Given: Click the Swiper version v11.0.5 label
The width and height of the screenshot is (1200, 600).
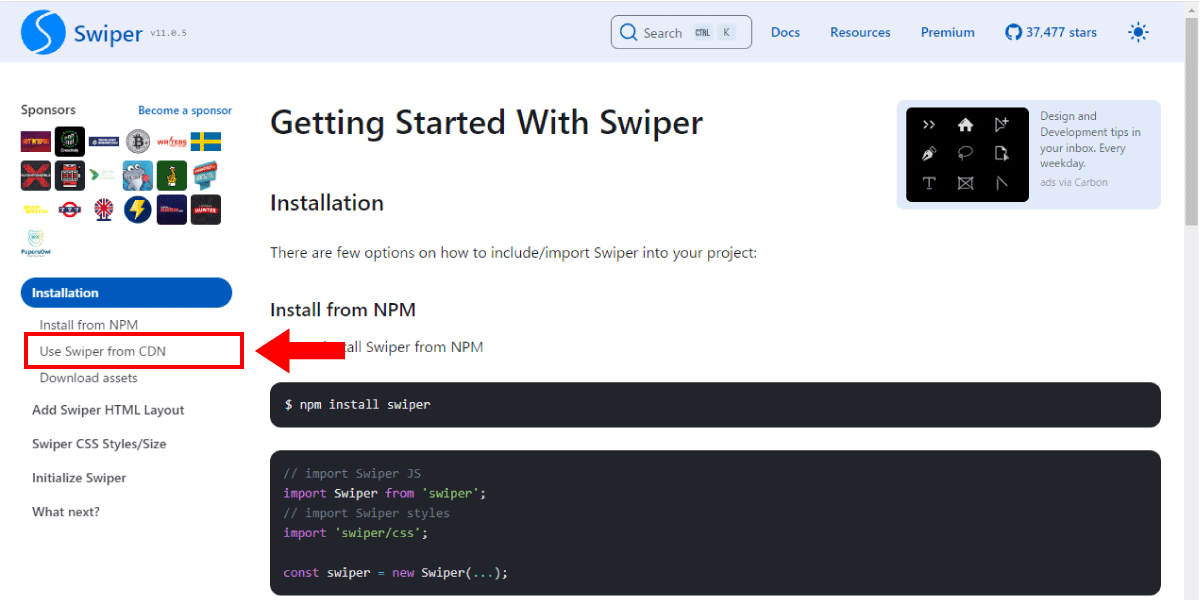Looking at the screenshot, I should click(168, 33).
